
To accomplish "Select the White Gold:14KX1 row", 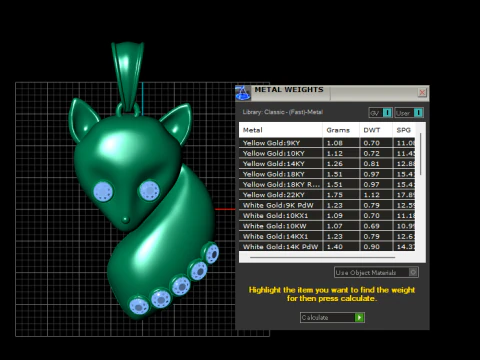I will click(x=327, y=236).
